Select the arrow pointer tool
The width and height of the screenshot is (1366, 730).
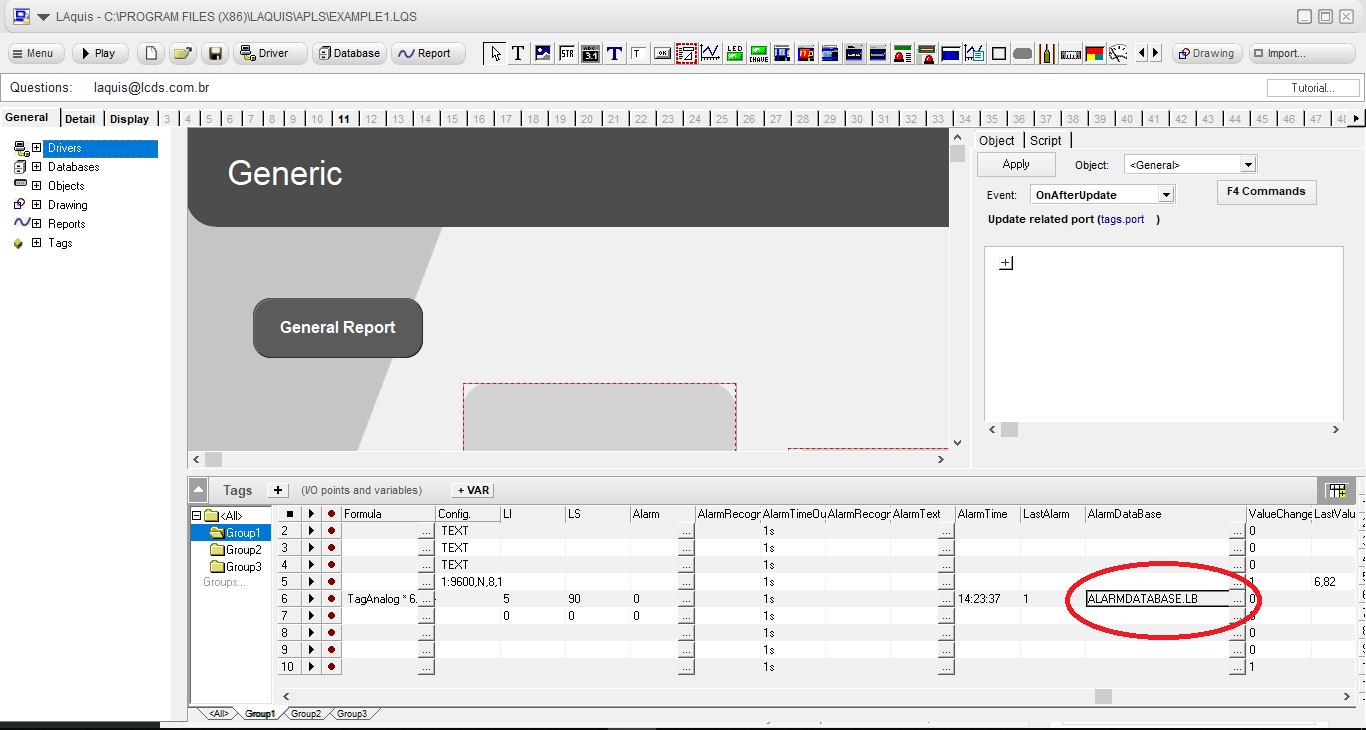[x=494, y=53]
